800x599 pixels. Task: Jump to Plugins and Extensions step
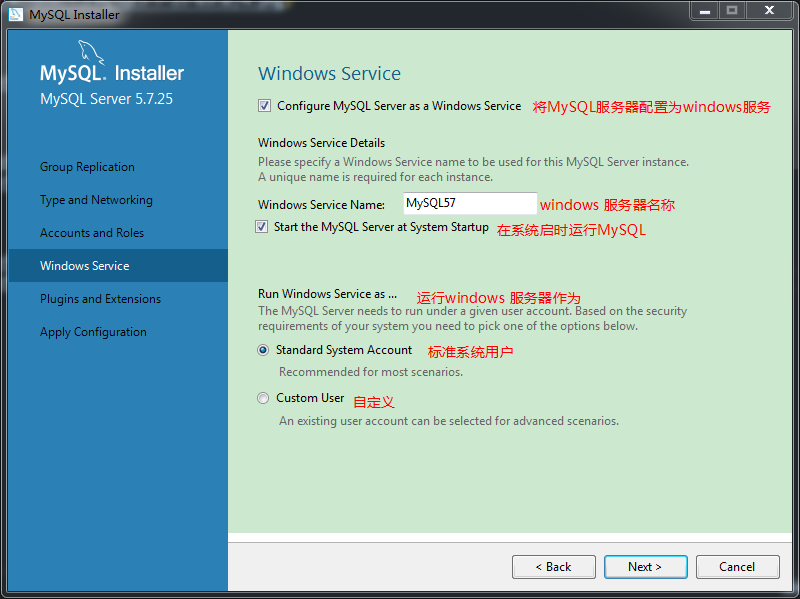(x=100, y=299)
